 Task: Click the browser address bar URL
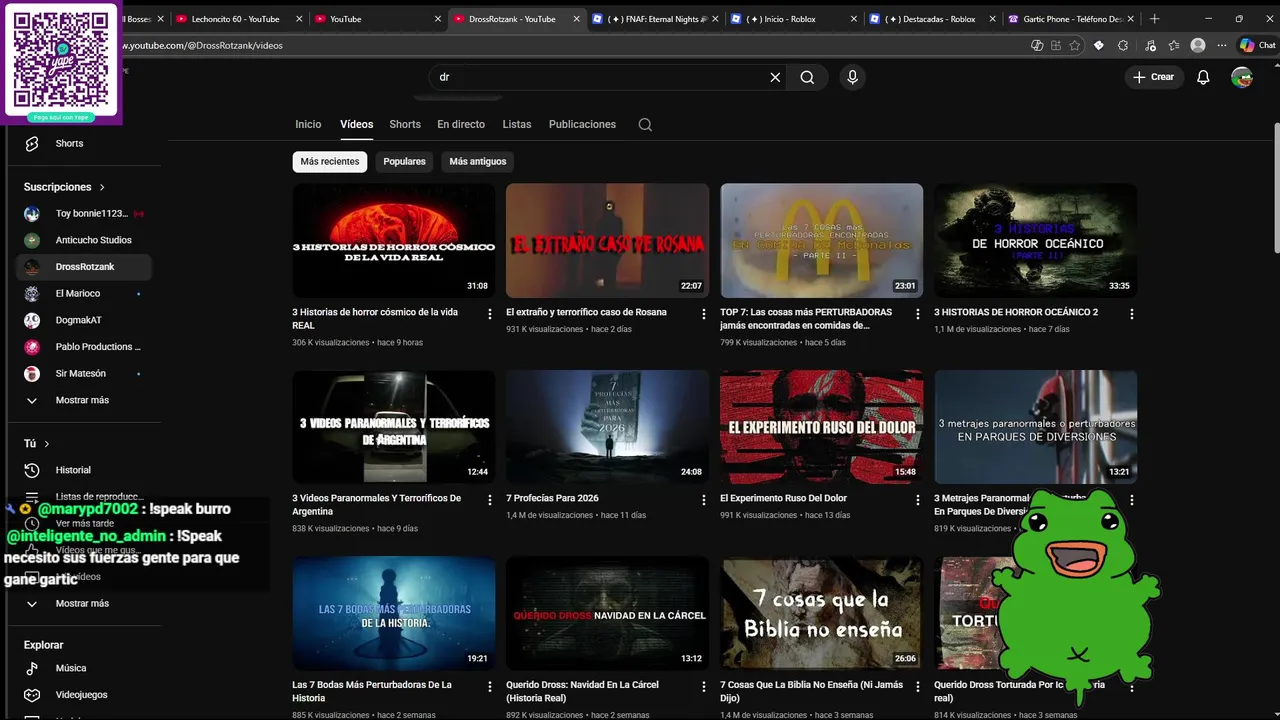tap(203, 45)
